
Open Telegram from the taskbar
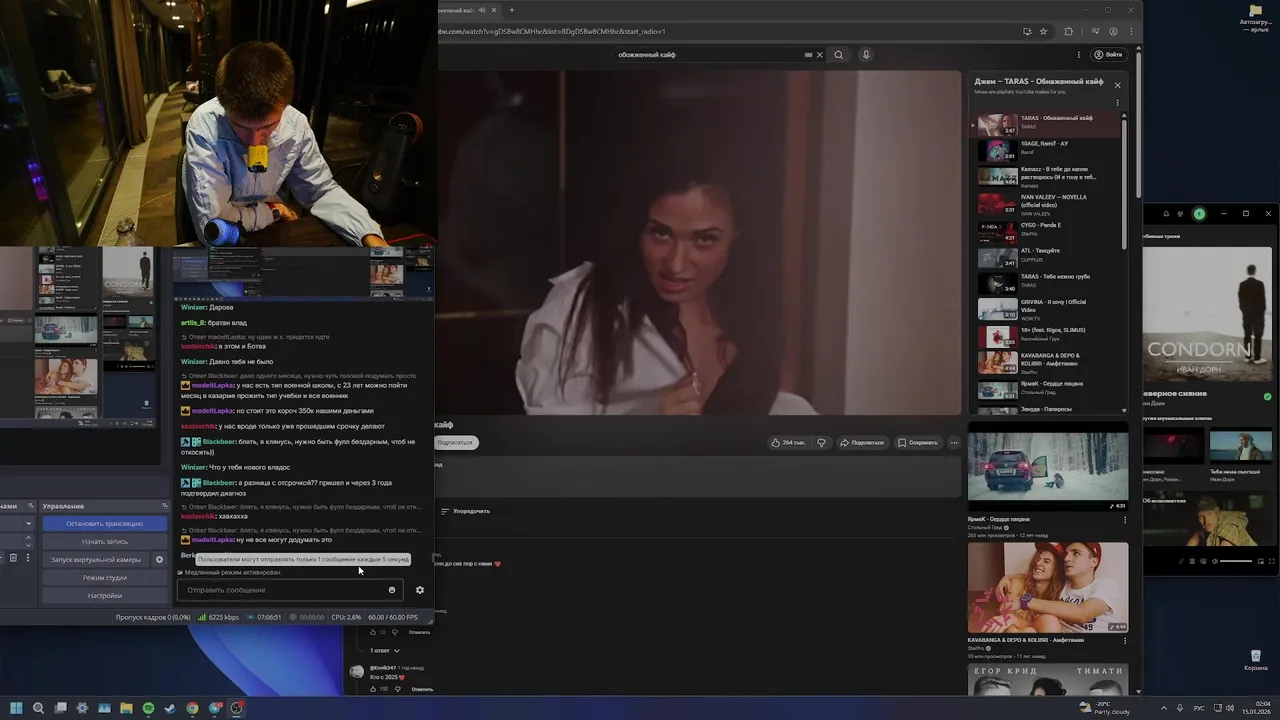point(214,708)
